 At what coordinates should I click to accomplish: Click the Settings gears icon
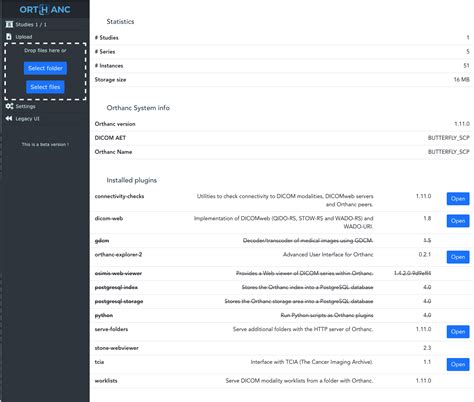(9, 106)
